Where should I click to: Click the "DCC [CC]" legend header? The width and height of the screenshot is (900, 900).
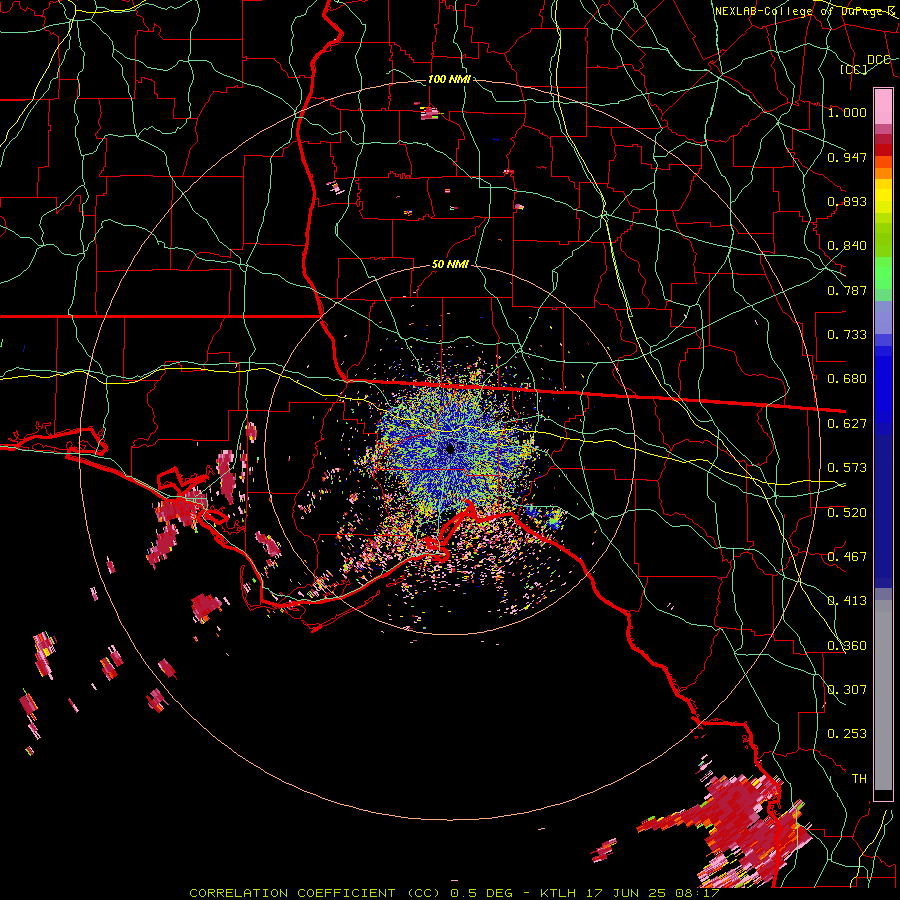click(864, 64)
